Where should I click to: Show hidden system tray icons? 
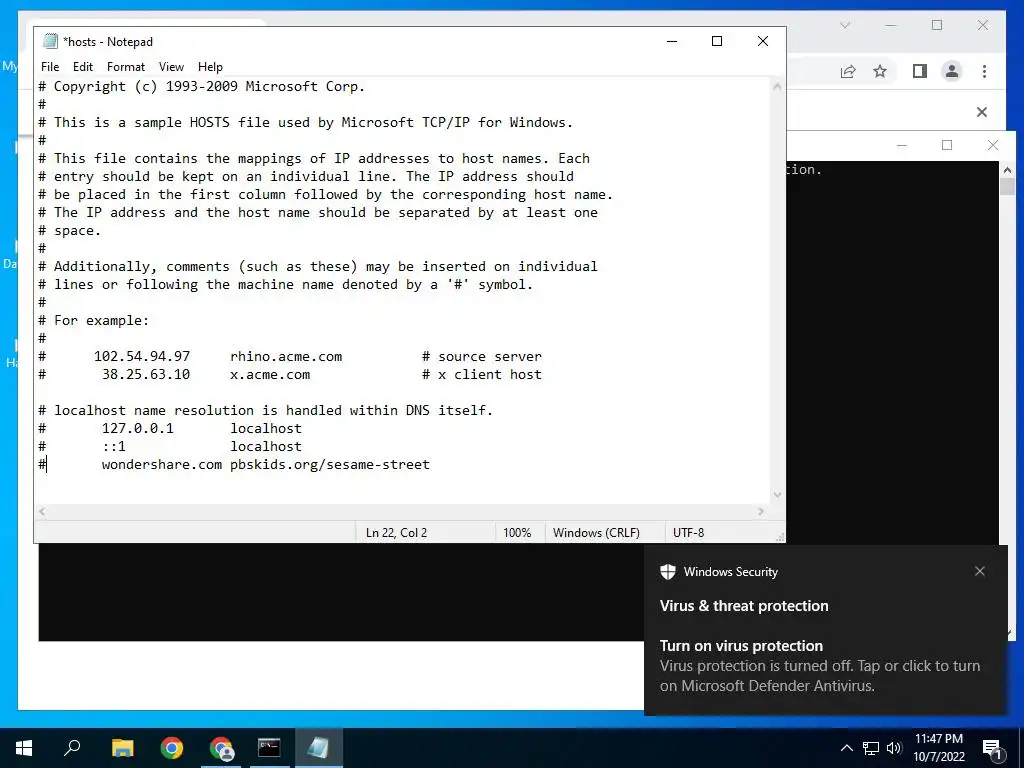pyautogui.click(x=846, y=748)
